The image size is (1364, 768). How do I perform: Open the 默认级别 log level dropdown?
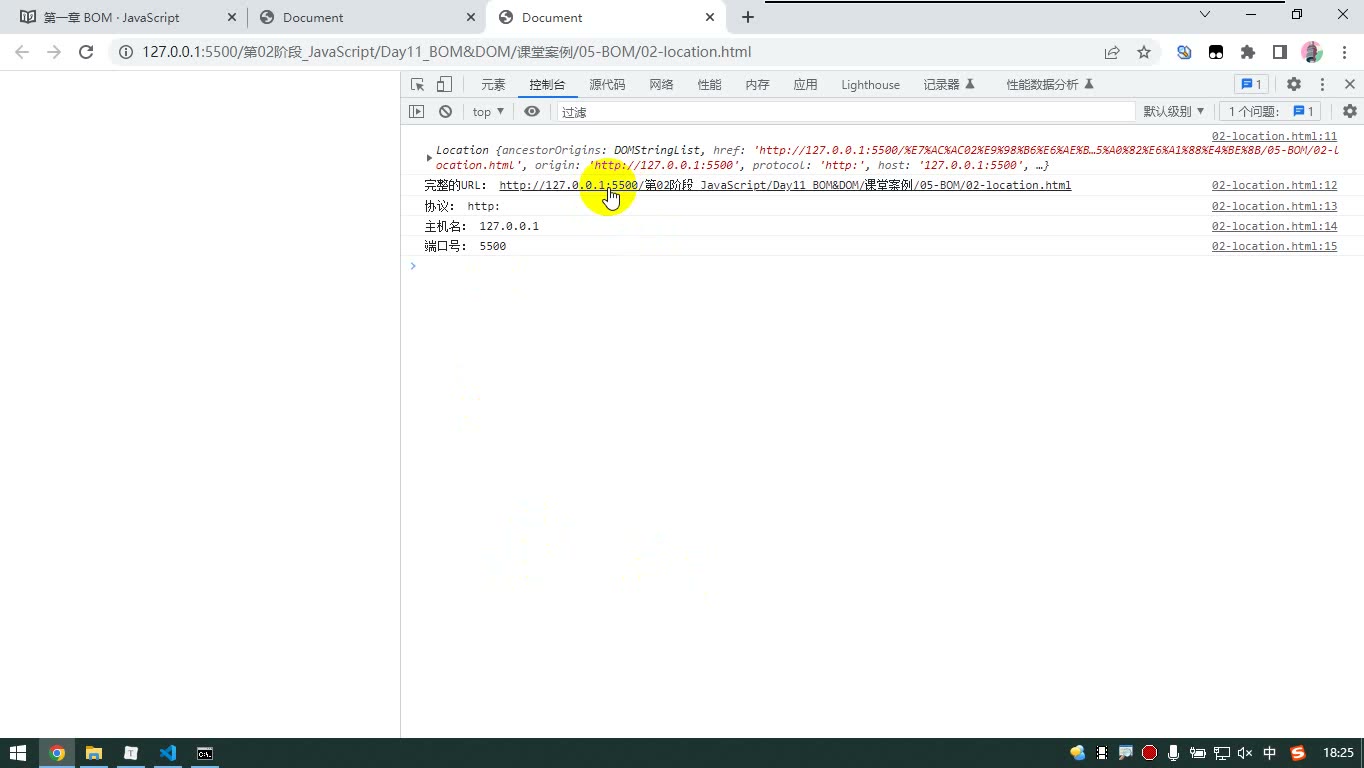point(1174,112)
